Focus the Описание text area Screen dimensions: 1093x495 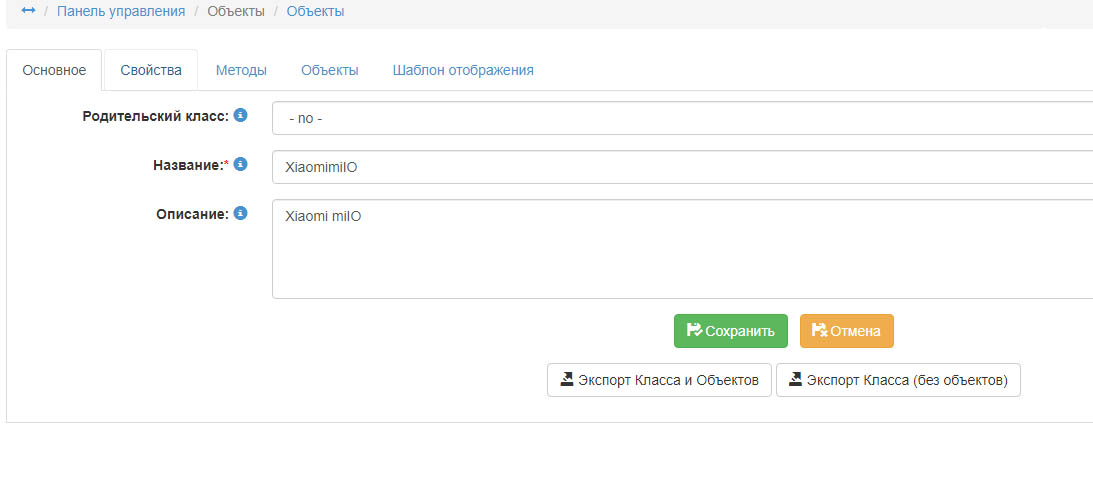coord(680,248)
